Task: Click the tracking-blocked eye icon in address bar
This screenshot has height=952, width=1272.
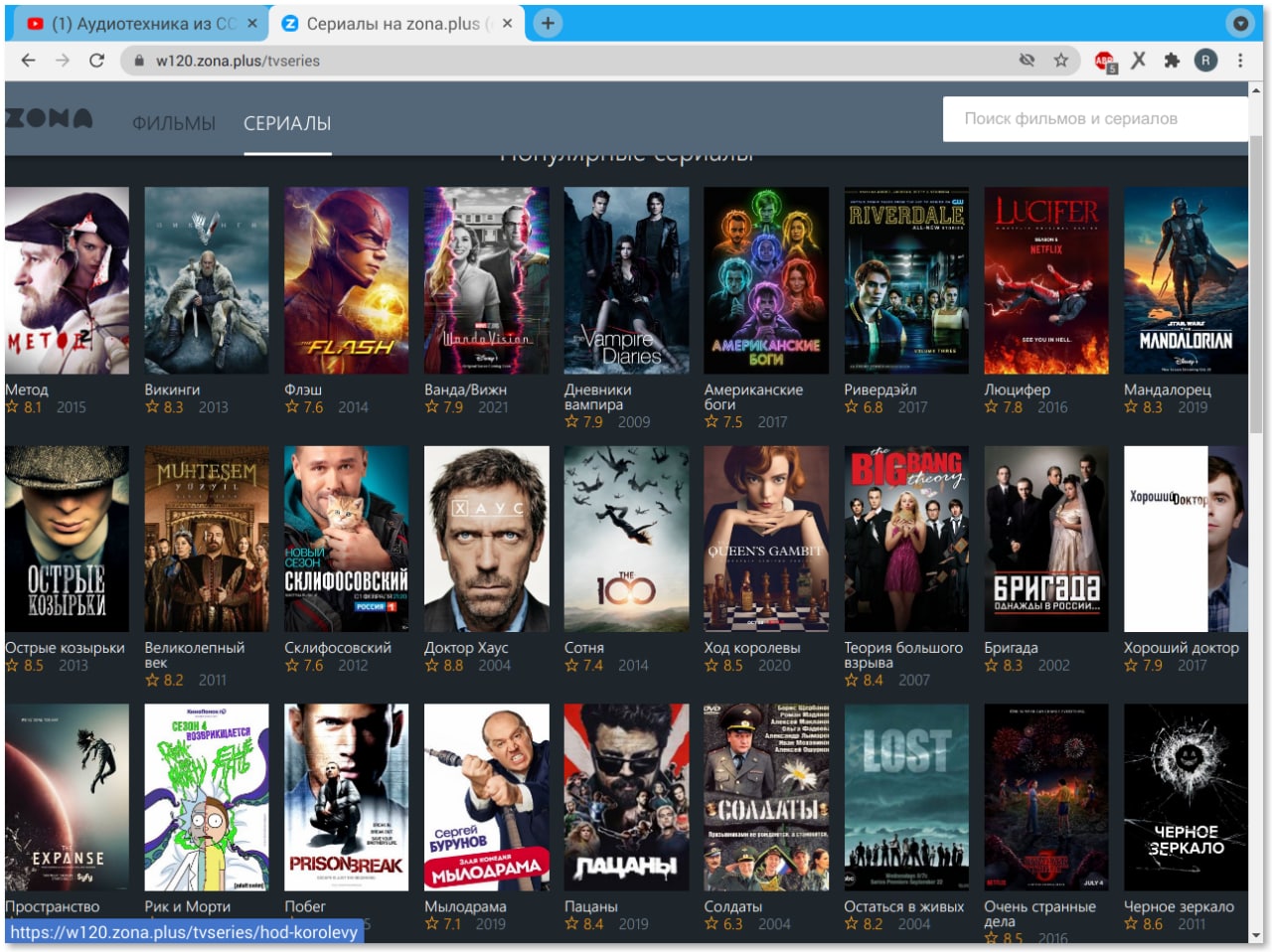Action: 1027,61
